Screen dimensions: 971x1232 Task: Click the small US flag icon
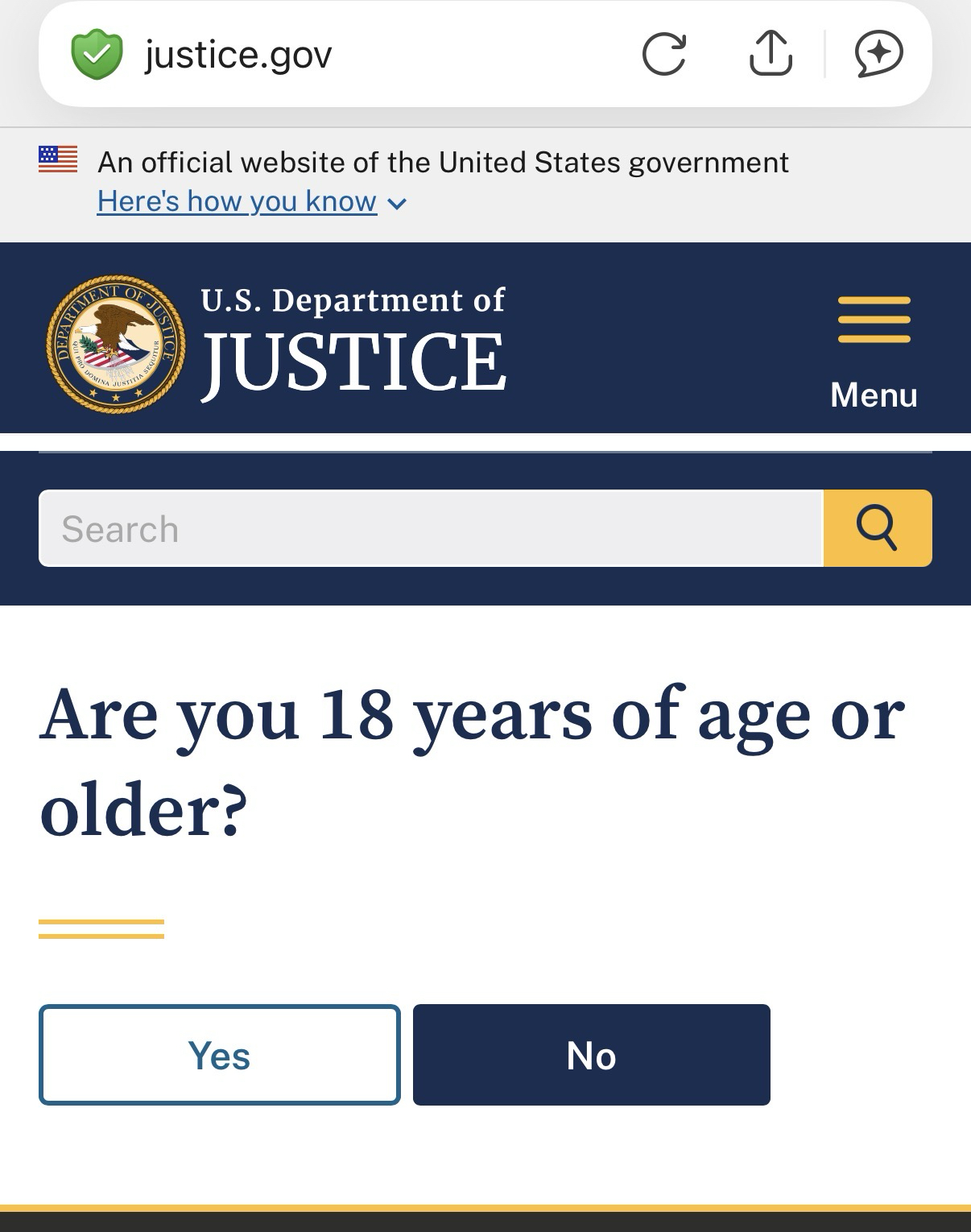58,159
